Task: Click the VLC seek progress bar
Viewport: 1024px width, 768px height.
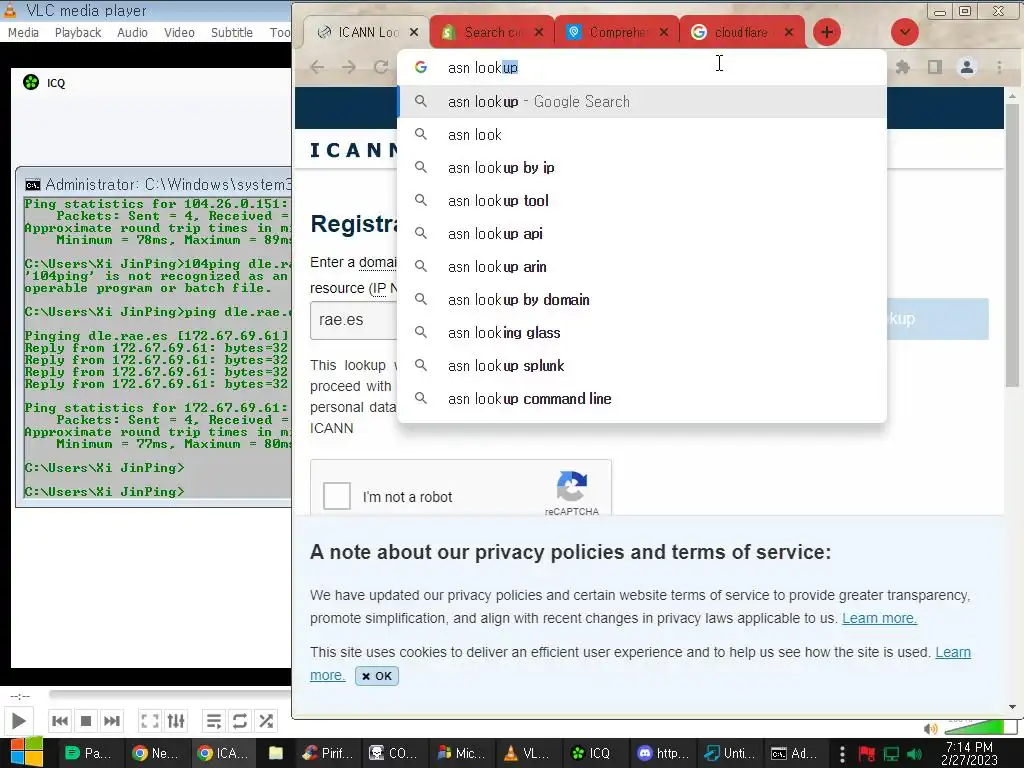Action: coord(170,694)
